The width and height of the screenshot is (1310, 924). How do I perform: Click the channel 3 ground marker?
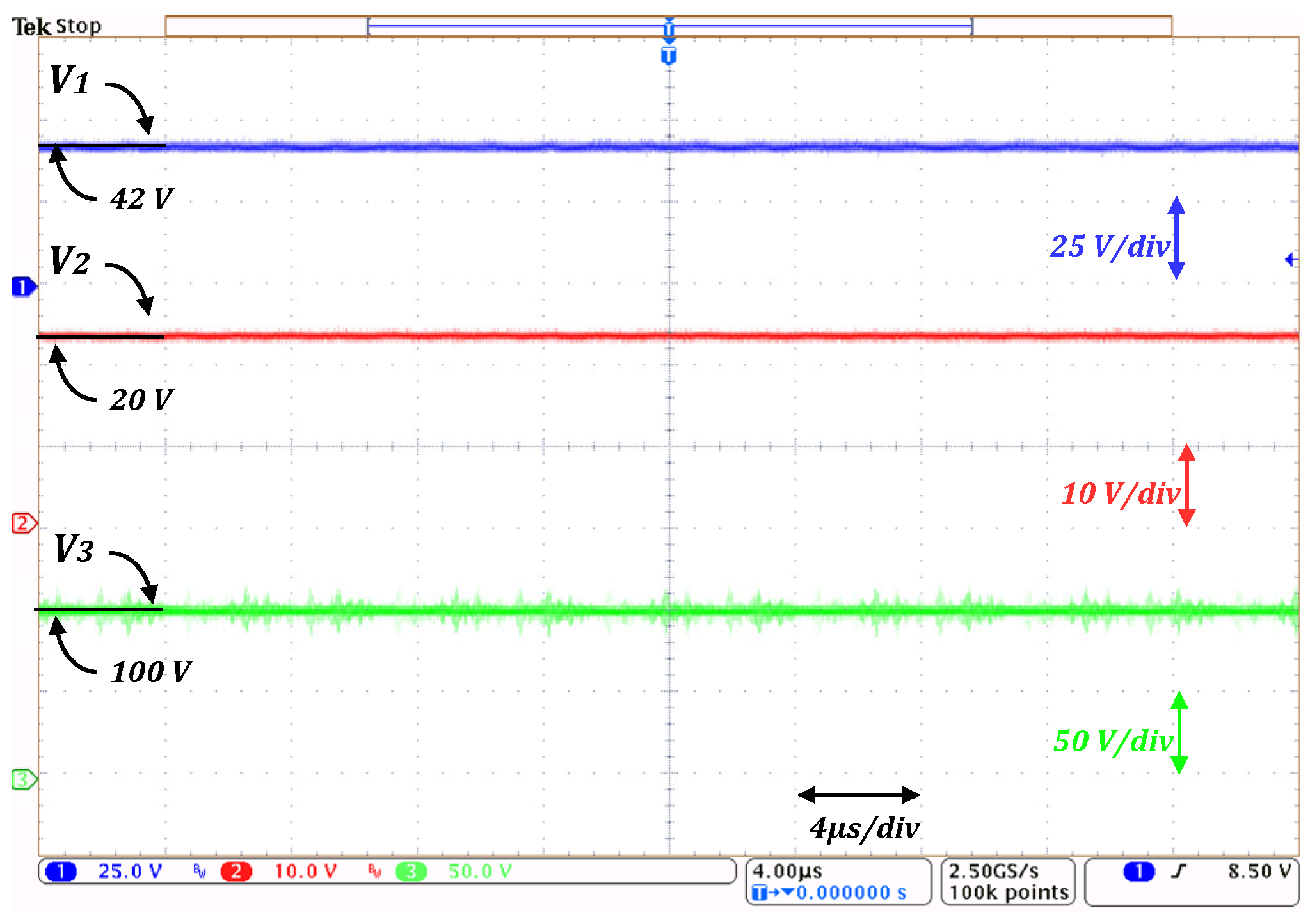23,779
